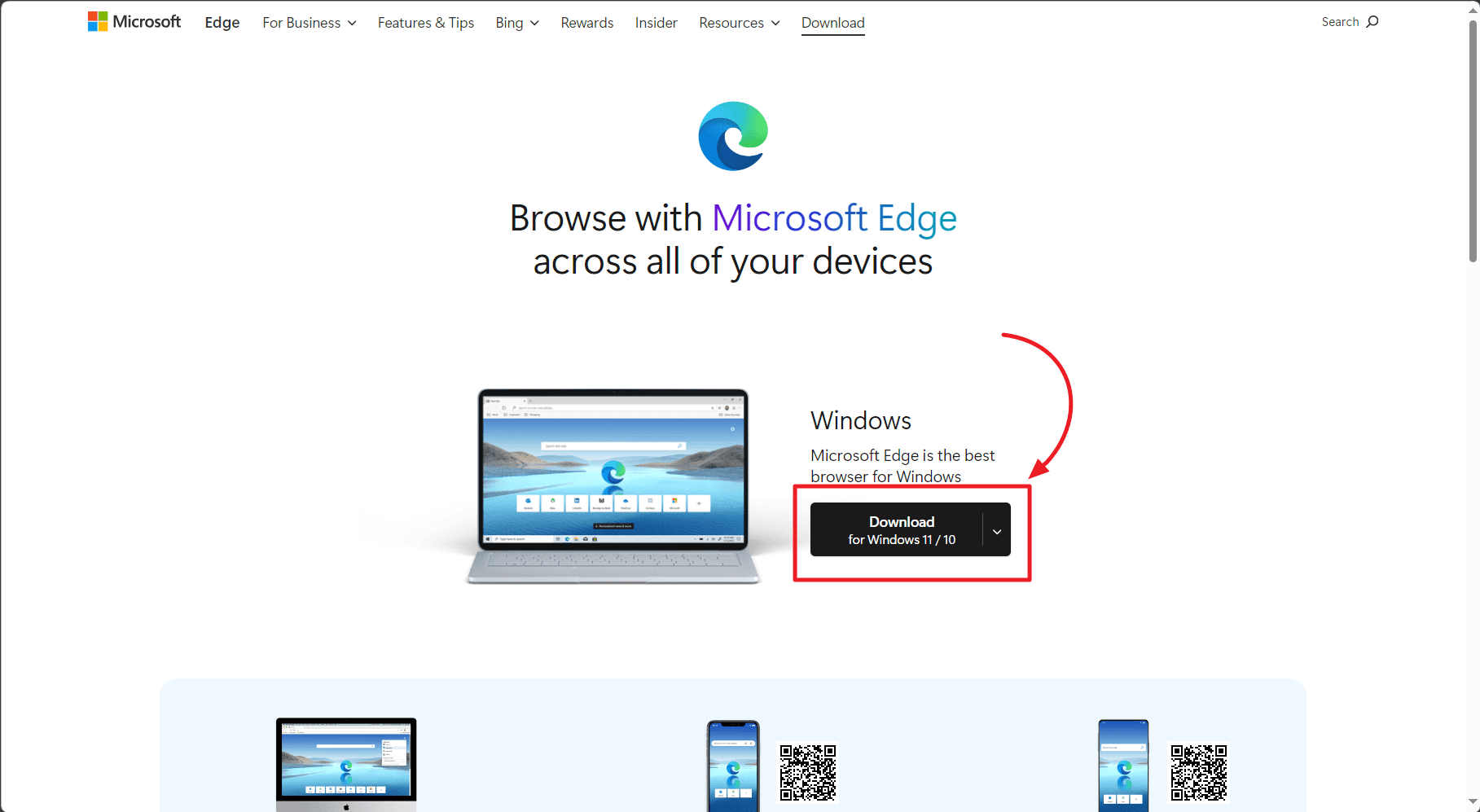Viewport: 1480px width, 812px height.
Task: Click the Microsoft logo
Action: tap(134, 22)
